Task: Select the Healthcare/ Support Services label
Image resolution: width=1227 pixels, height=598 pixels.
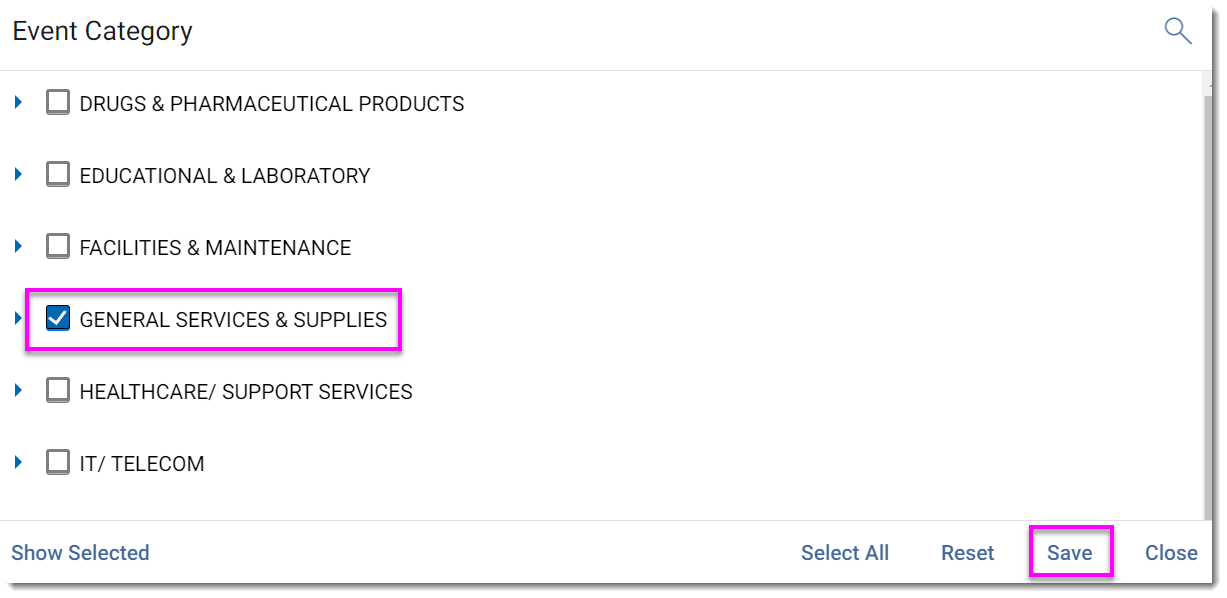Action: click(246, 392)
